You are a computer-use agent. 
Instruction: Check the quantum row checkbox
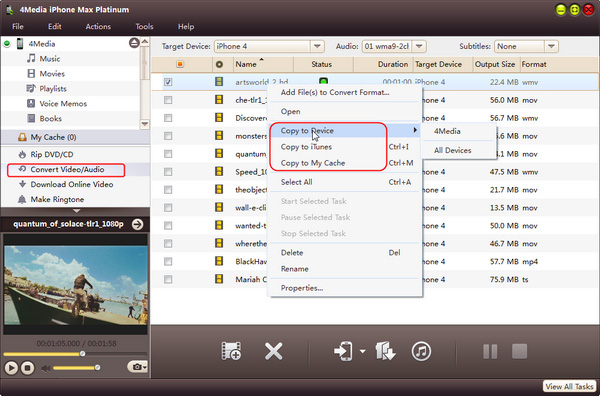click(x=168, y=154)
